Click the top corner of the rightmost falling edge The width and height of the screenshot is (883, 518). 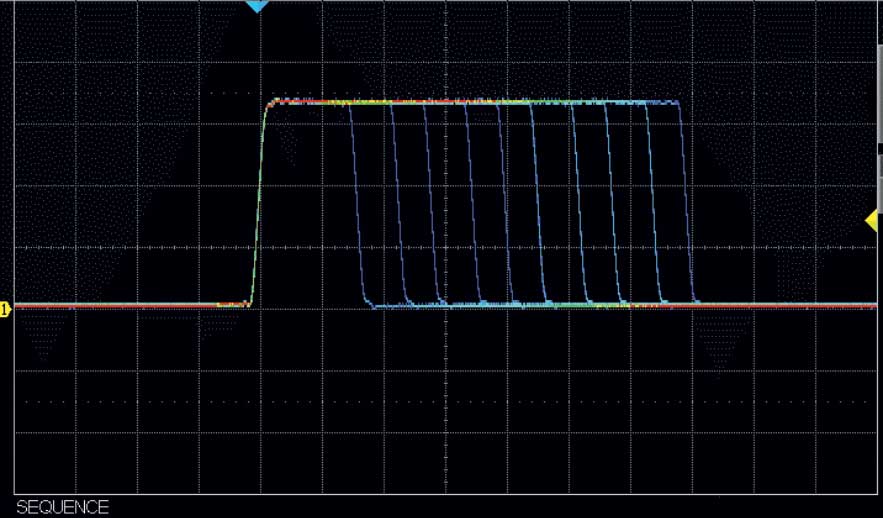[x=681, y=105]
